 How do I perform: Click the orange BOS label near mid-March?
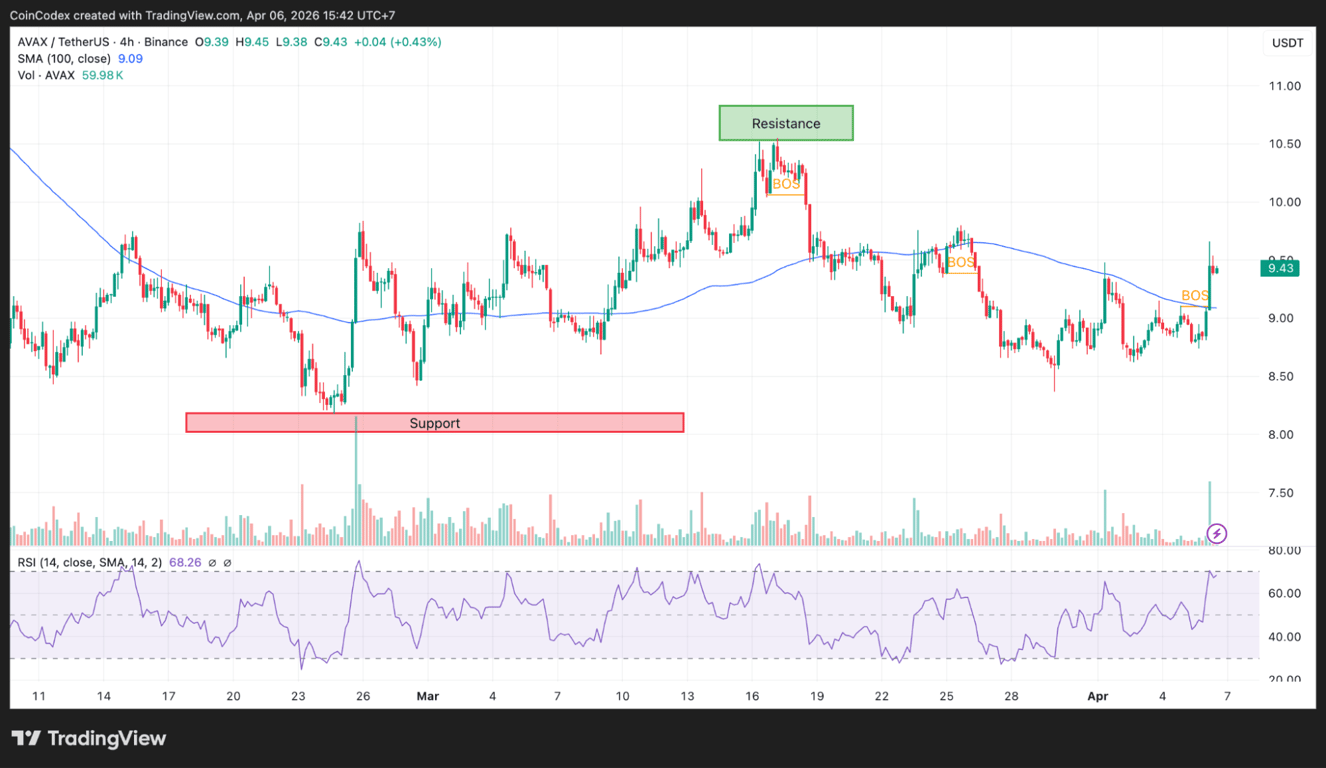coord(786,184)
